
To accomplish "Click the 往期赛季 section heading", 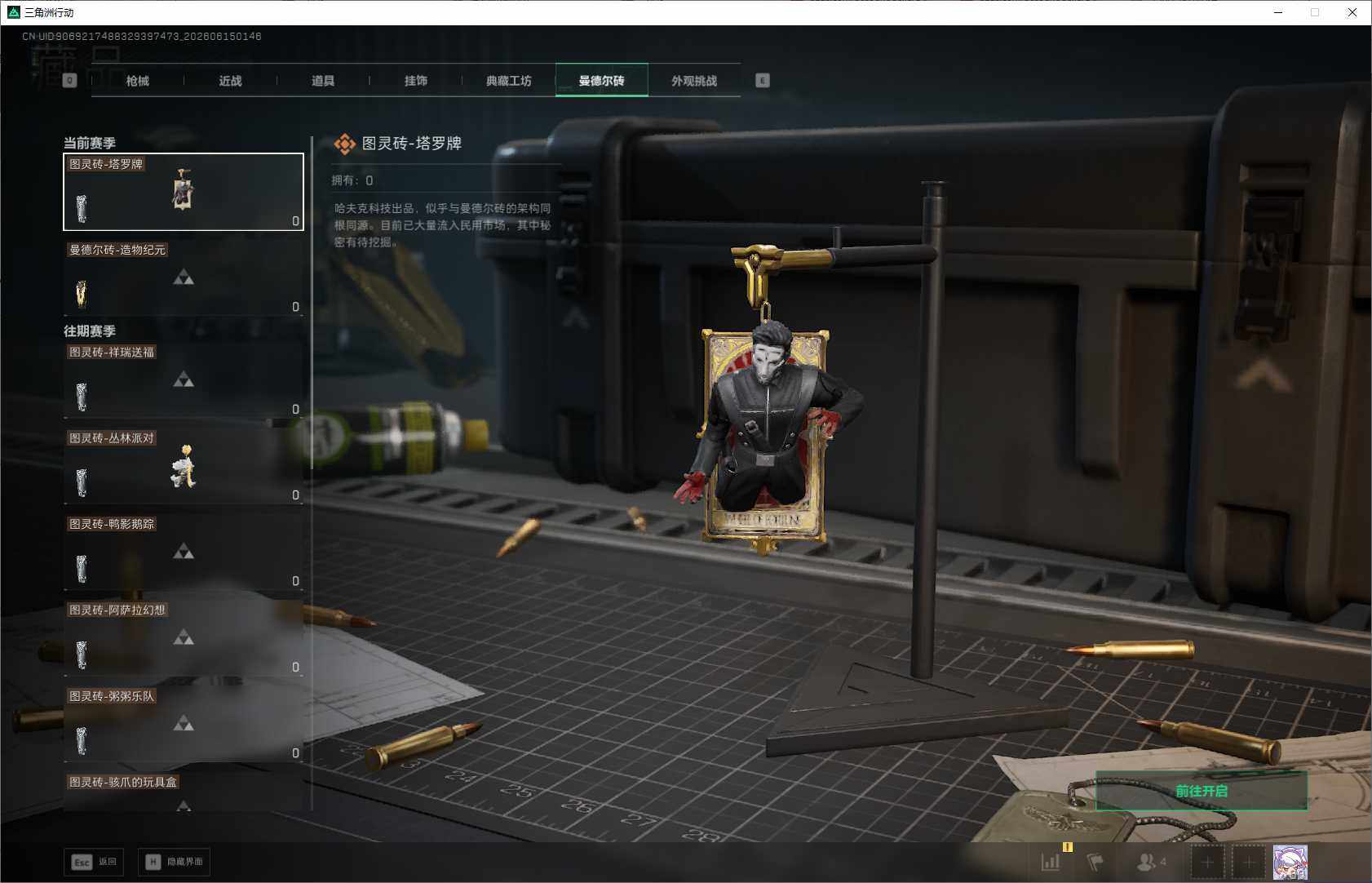I will click(90, 331).
